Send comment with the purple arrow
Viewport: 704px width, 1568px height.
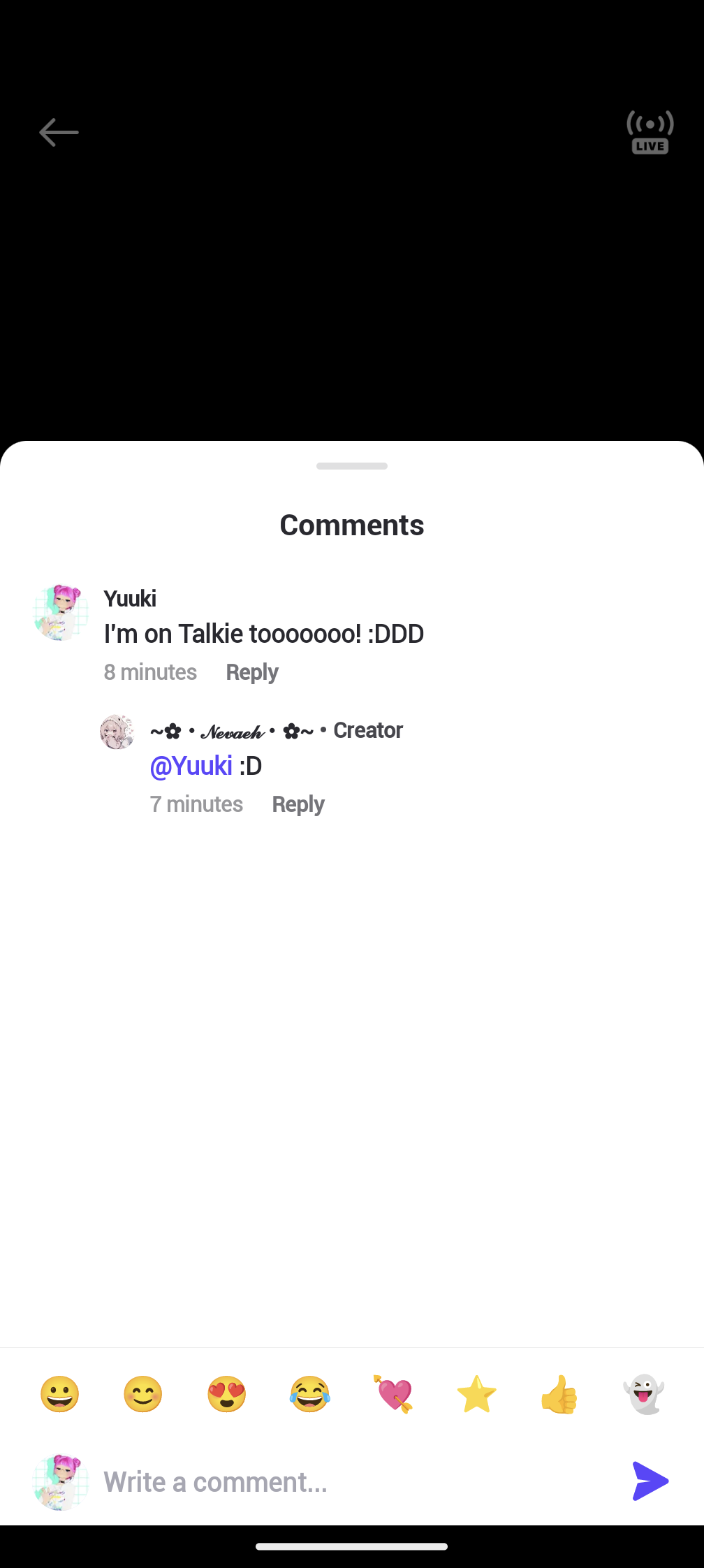(650, 1481)
